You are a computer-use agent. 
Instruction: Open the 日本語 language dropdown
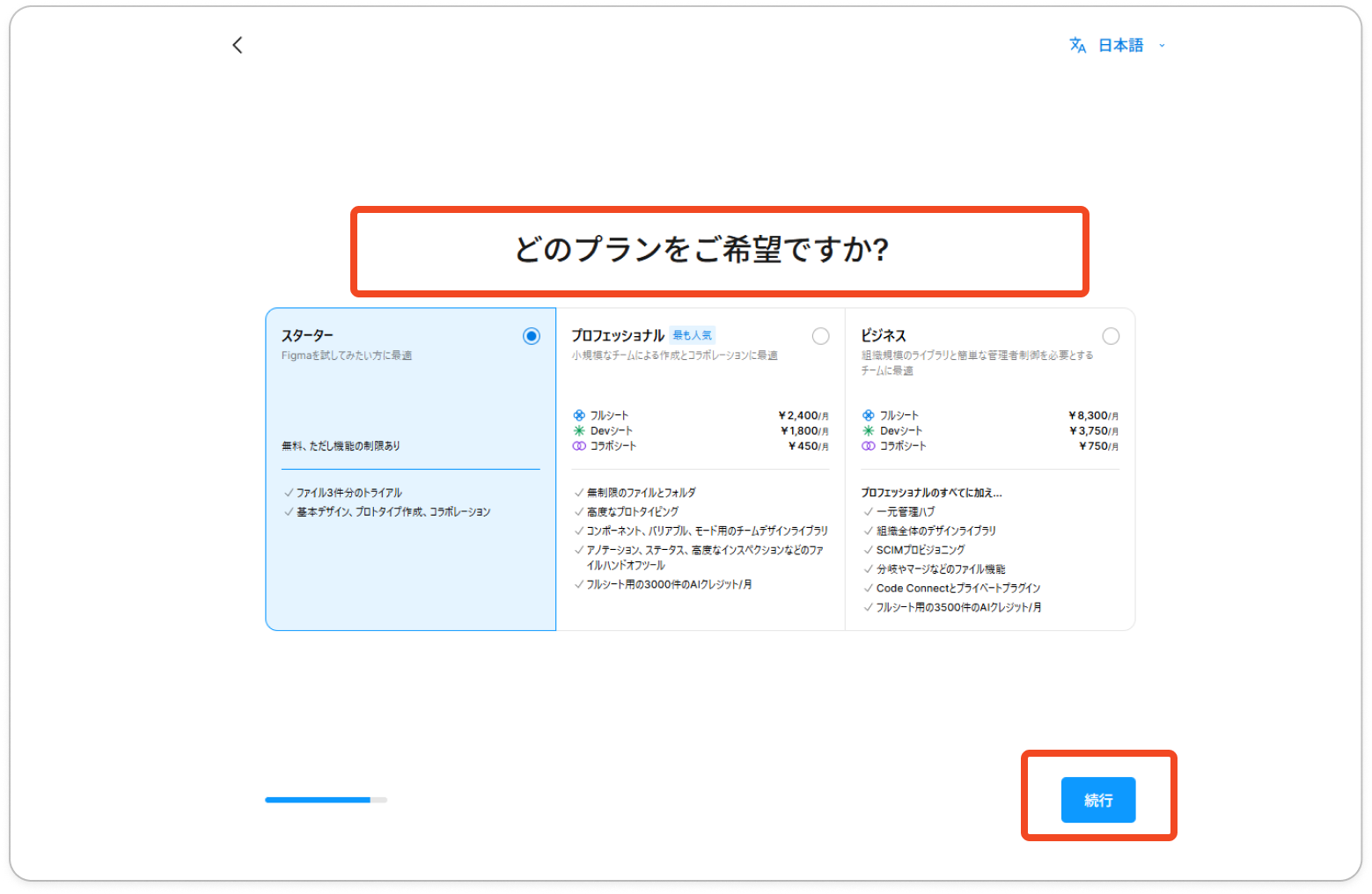coord(1120,45)
